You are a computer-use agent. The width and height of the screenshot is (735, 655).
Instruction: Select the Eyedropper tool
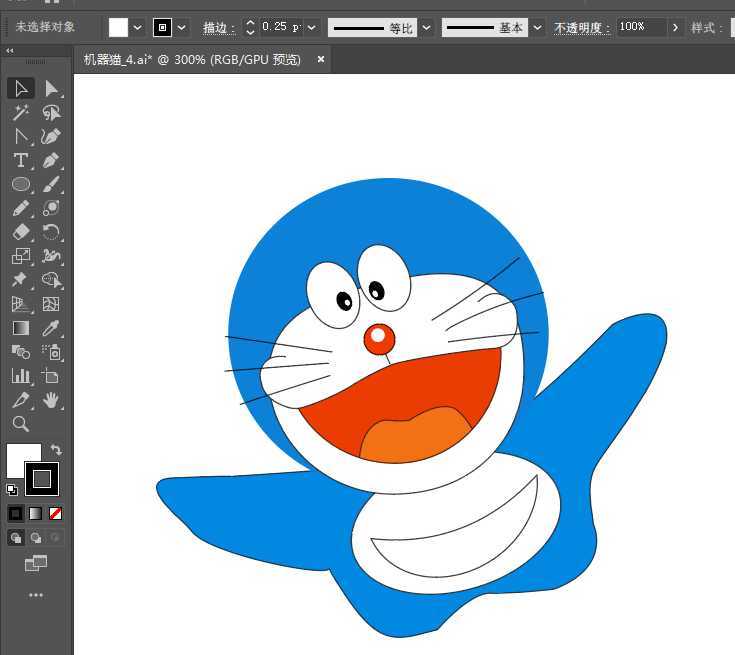pos(51,328)
